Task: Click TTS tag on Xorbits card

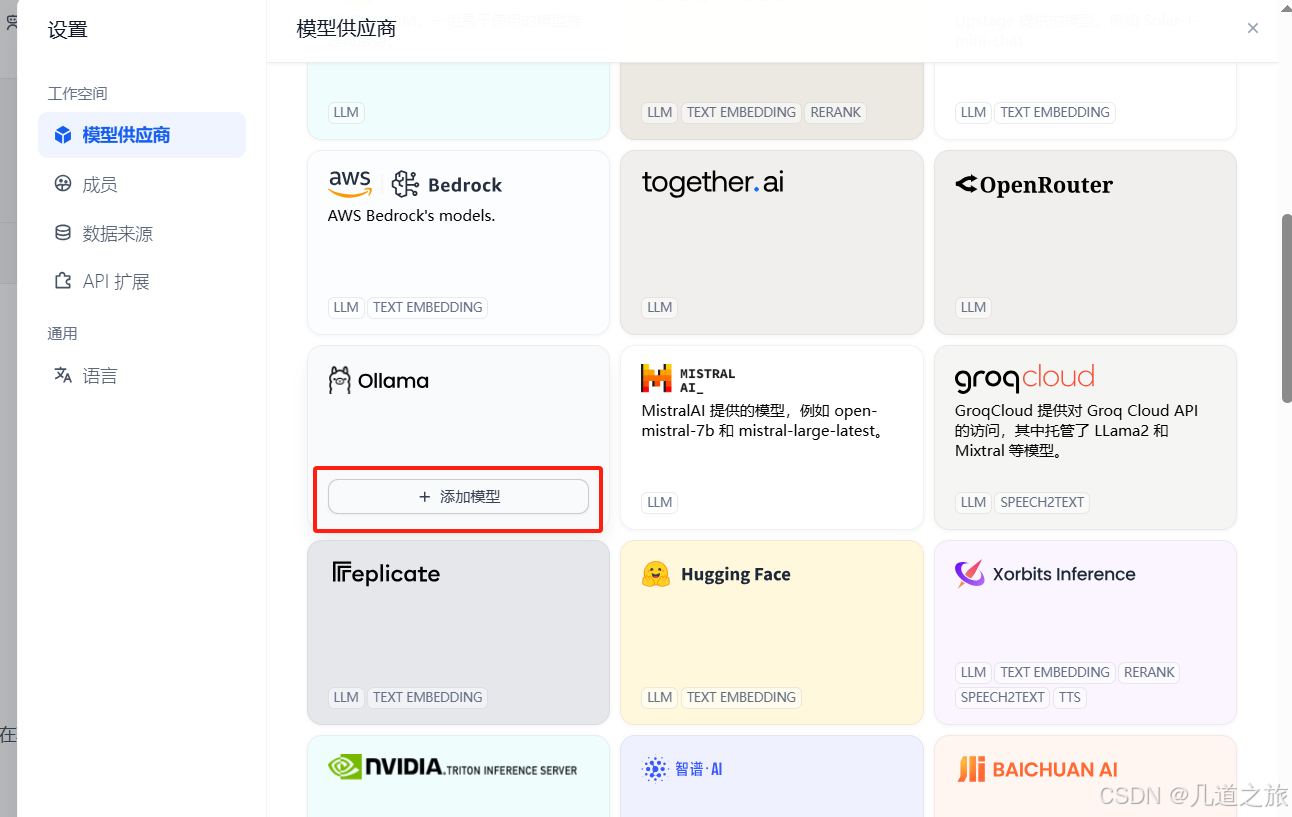Action: (x=1070, y=697)
